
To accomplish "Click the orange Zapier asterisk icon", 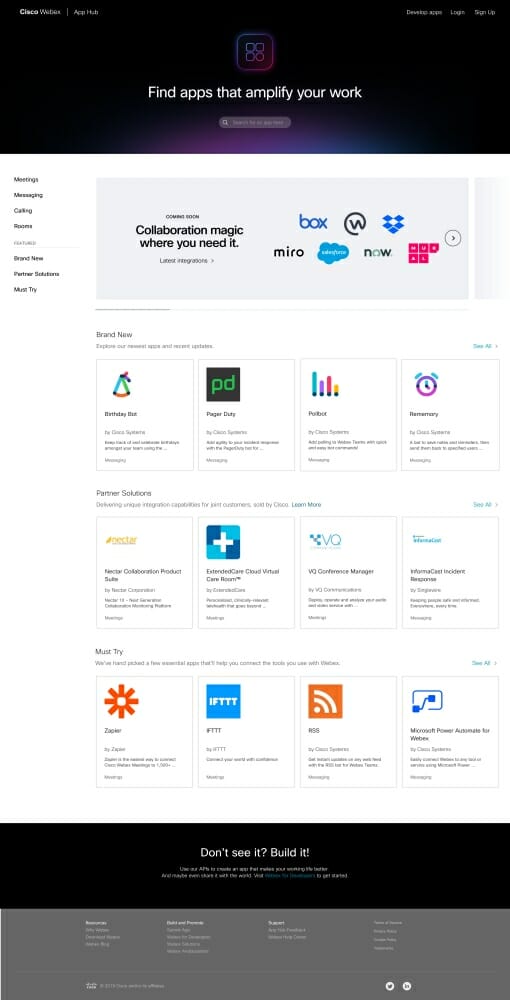I will tap(121, 701).
